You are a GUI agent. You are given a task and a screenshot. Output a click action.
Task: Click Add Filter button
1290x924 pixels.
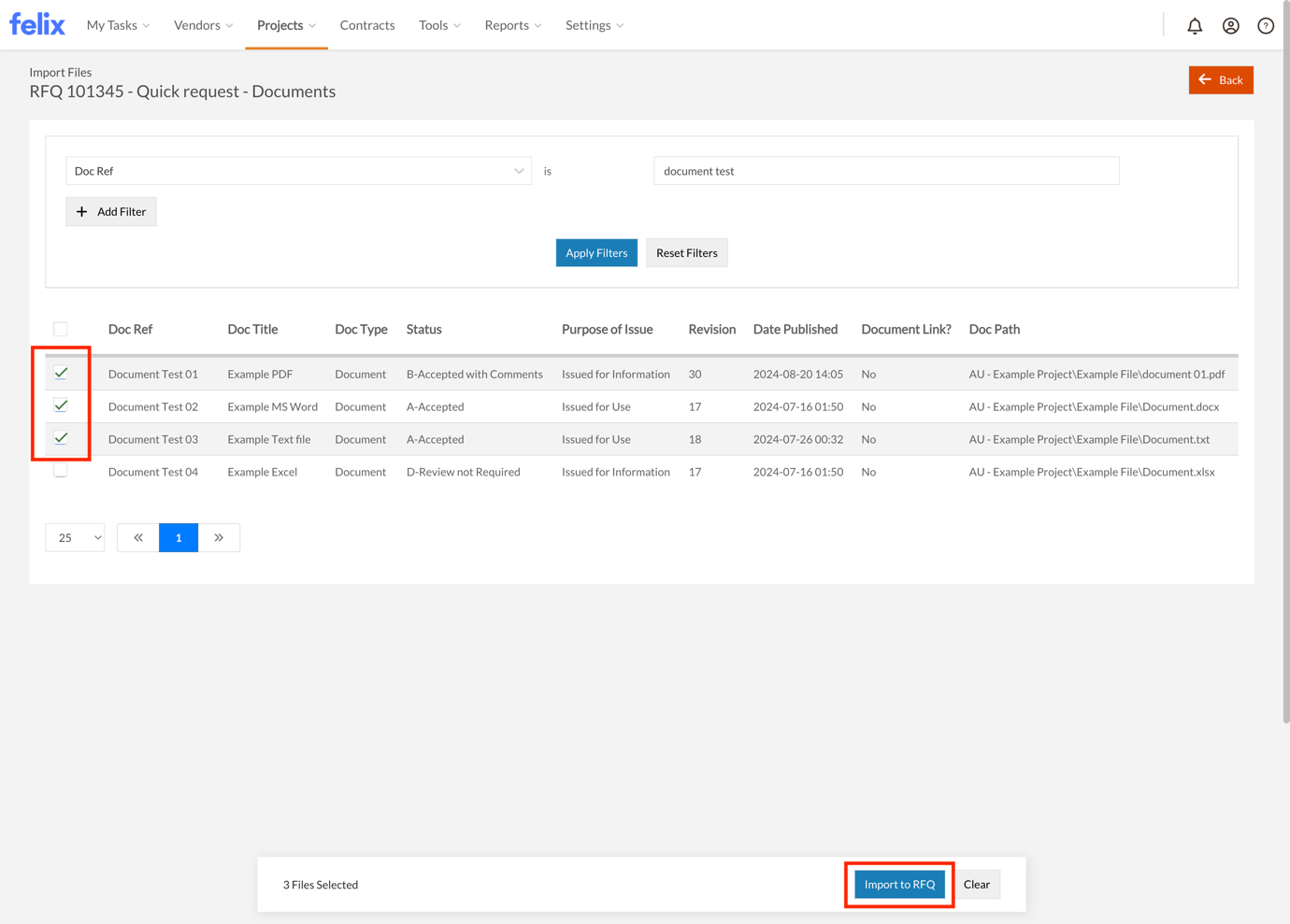(x=111, y=212)
